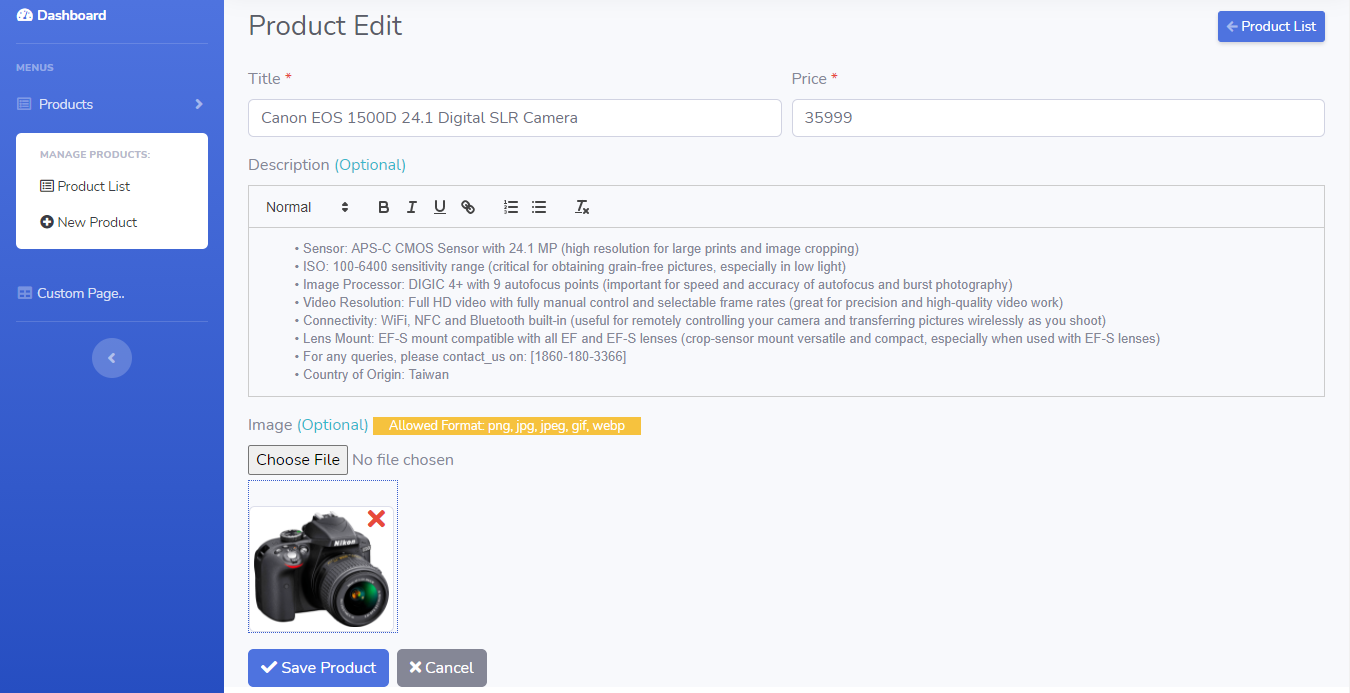Viewport: 1350px width, 693px height.
Task: Go back using the Product List button
Action: coord(1271,26)
